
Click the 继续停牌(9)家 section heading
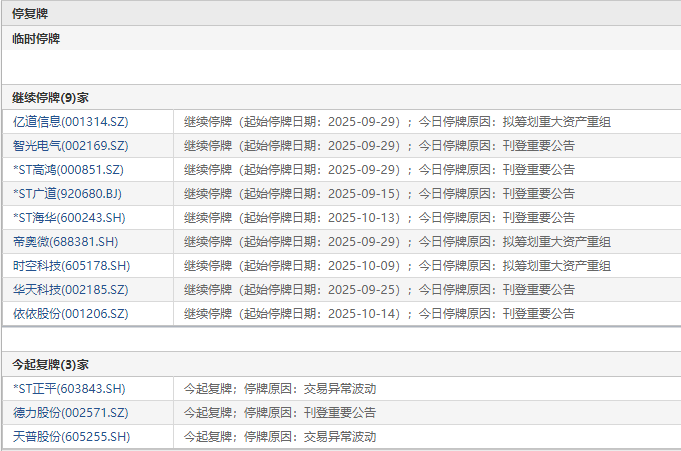click(50, 98)
